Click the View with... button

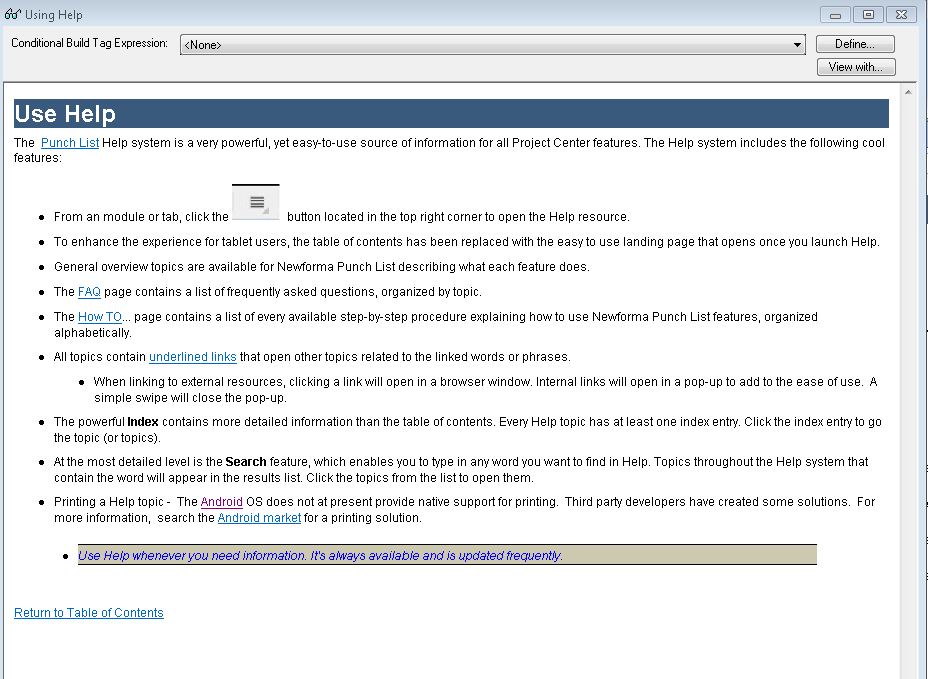click(x=856, y=67)
